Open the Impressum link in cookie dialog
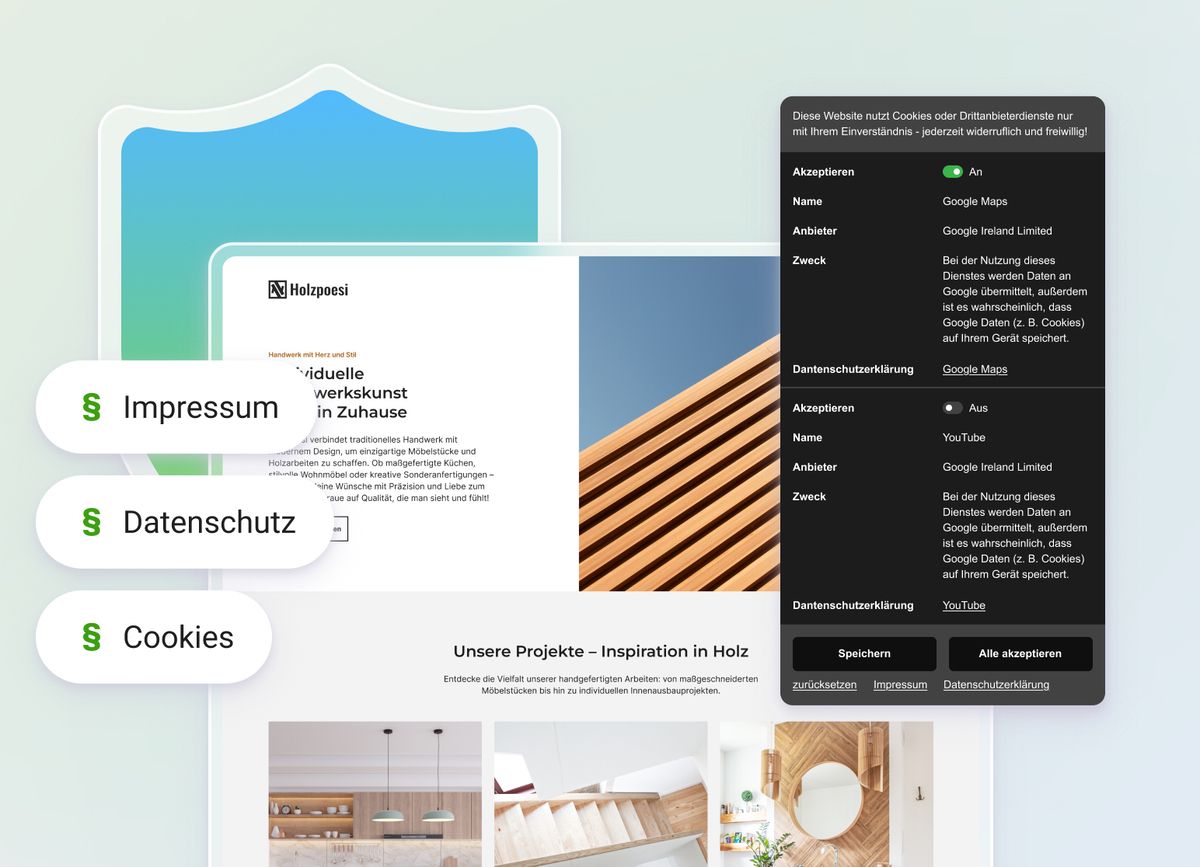Screen dimensions: 1200x867 (x=900, y=685)
